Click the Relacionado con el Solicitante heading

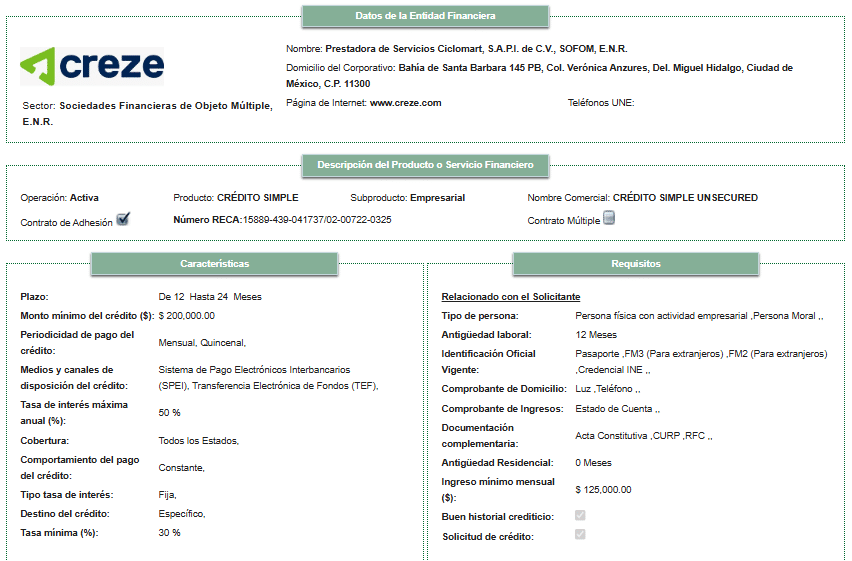[511, 297]
